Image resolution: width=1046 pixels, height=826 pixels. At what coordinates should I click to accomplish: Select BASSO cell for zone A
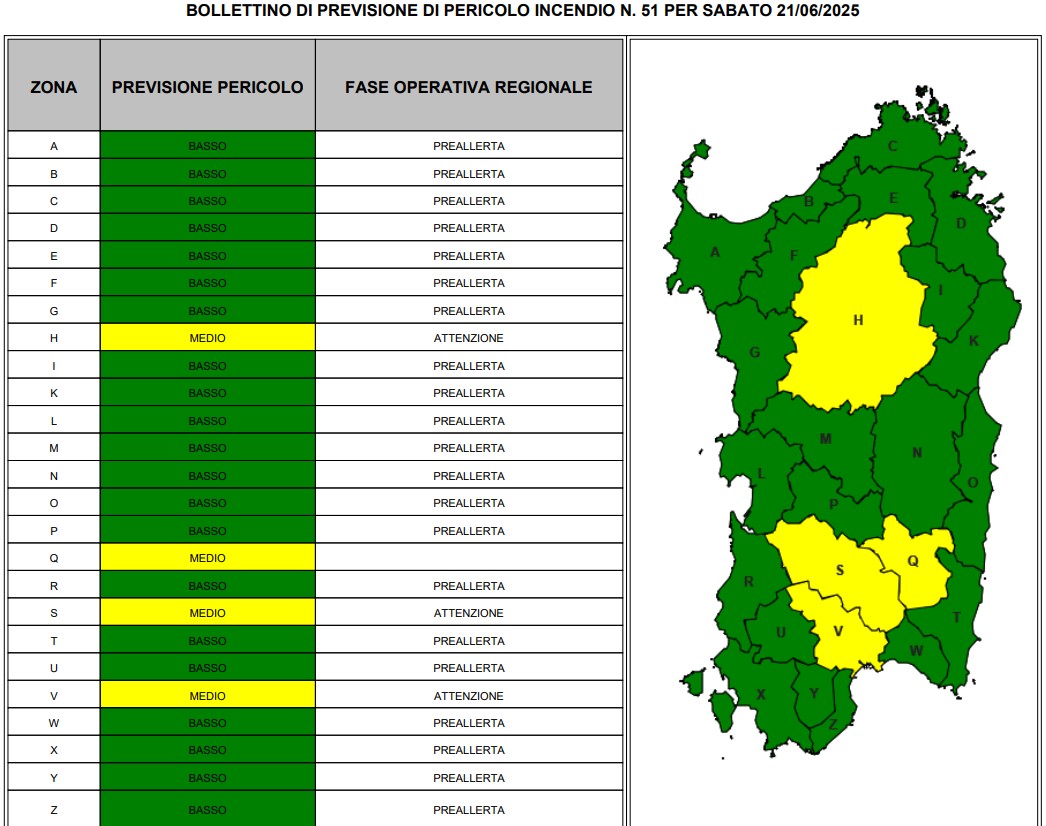click(207, 145)
